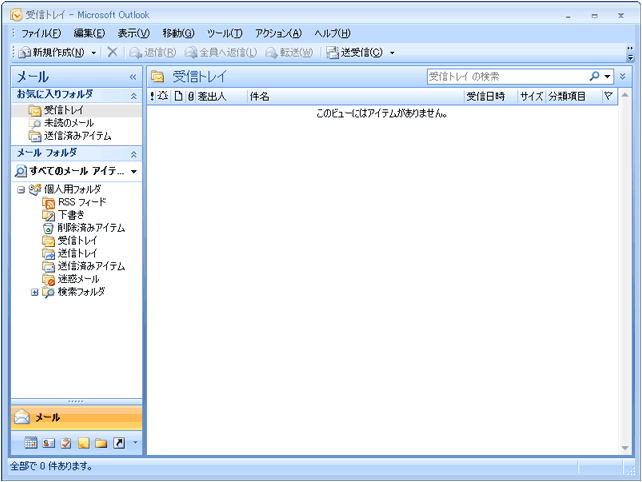Click the 転送 forward button
The image size is (642, 482).
[x=289, y=52]
